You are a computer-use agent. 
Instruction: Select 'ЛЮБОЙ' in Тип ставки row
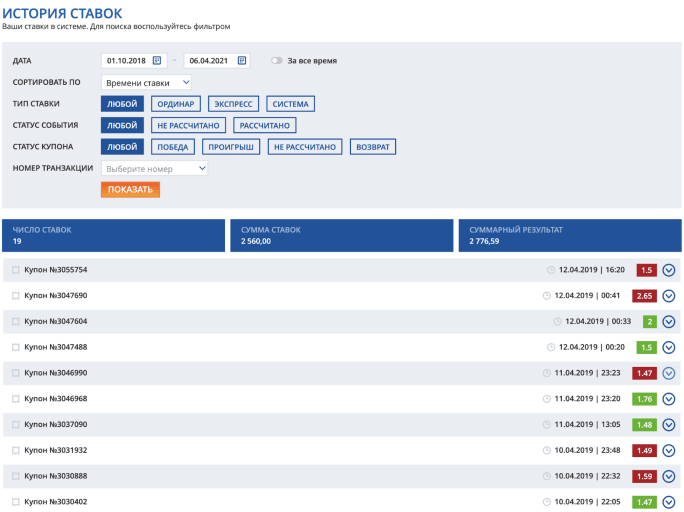pos(122,104)
